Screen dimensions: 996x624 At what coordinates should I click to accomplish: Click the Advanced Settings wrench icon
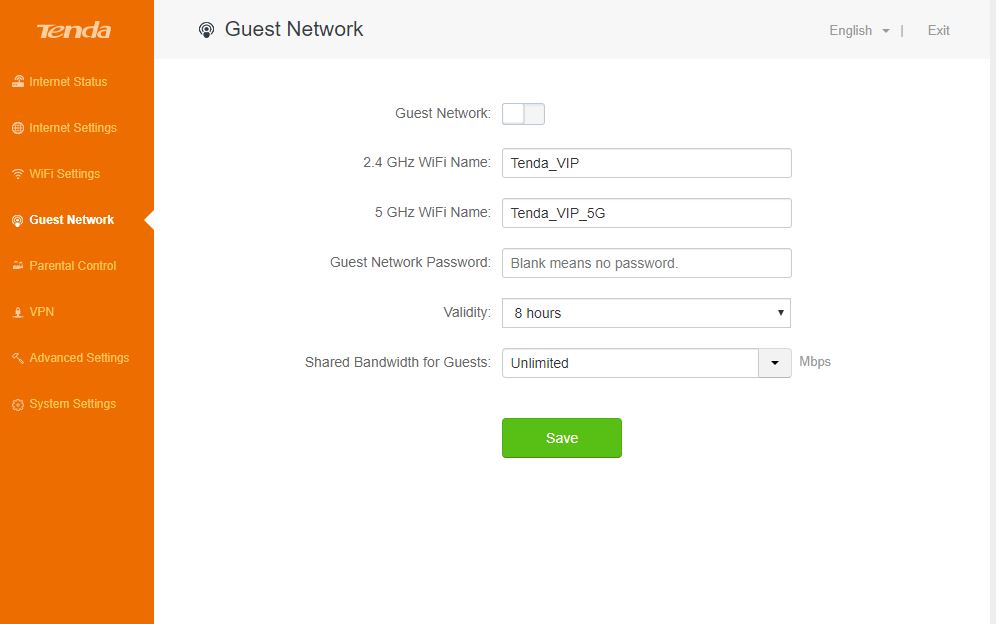click(18, 358)
